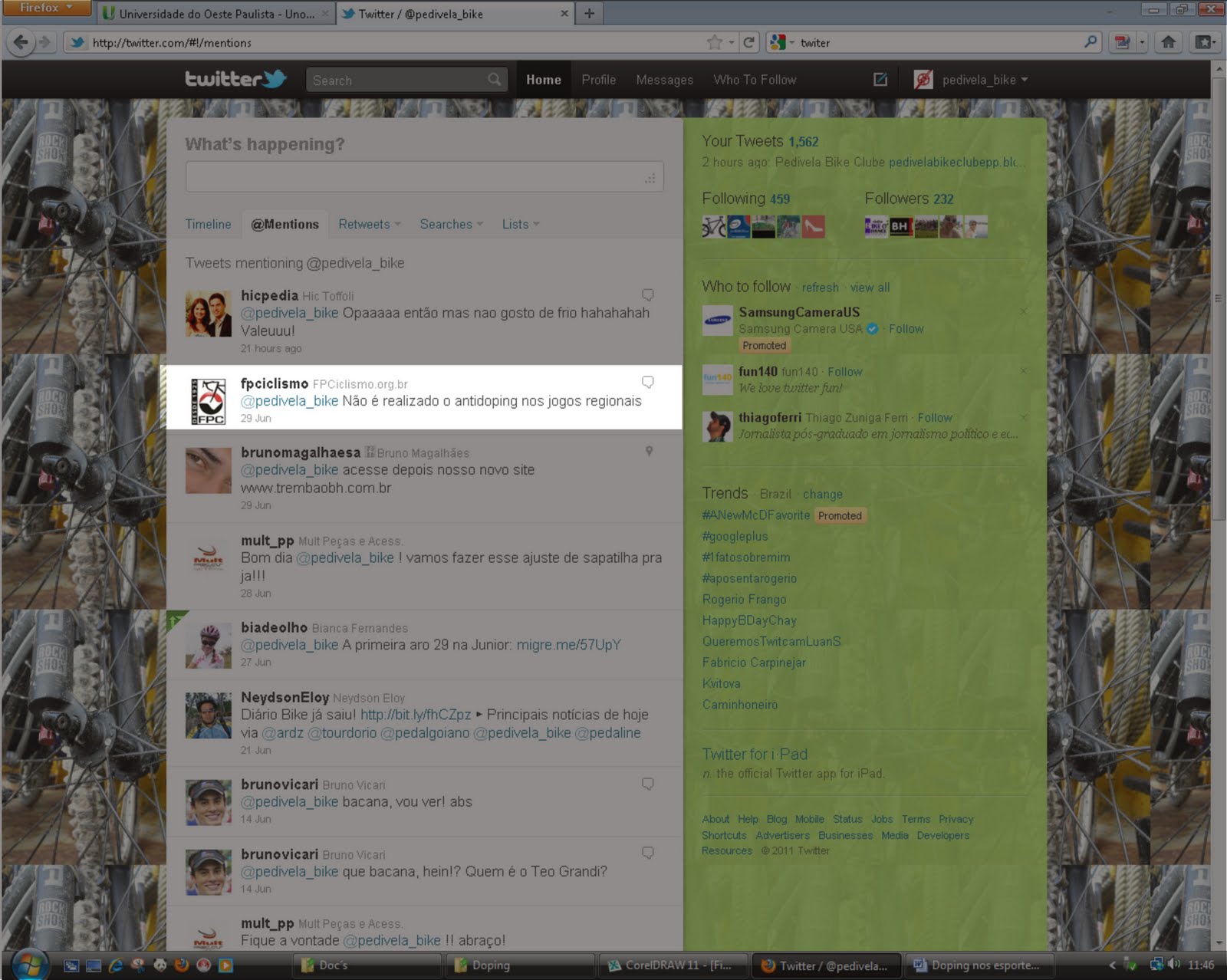Open Who To Follow nav item

(755, 80)
